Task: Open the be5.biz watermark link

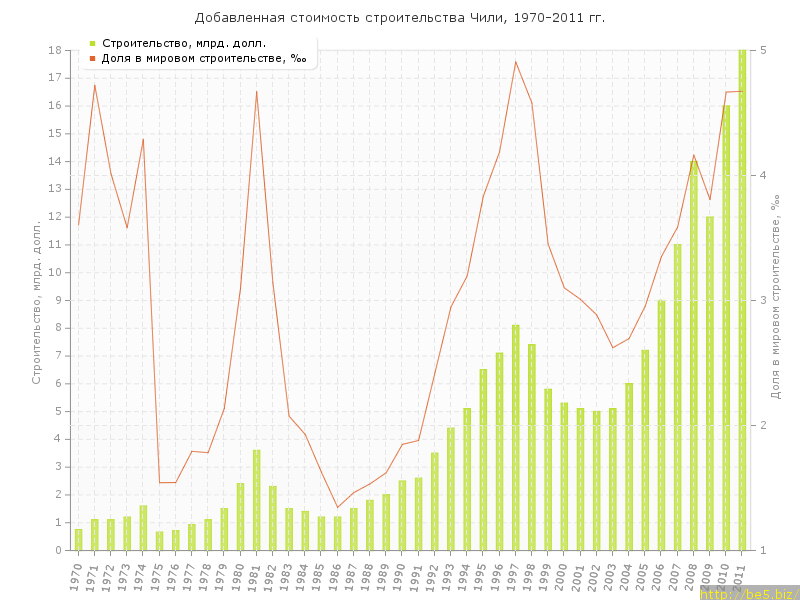Action: pyautogui.click(x=748, y=593)
